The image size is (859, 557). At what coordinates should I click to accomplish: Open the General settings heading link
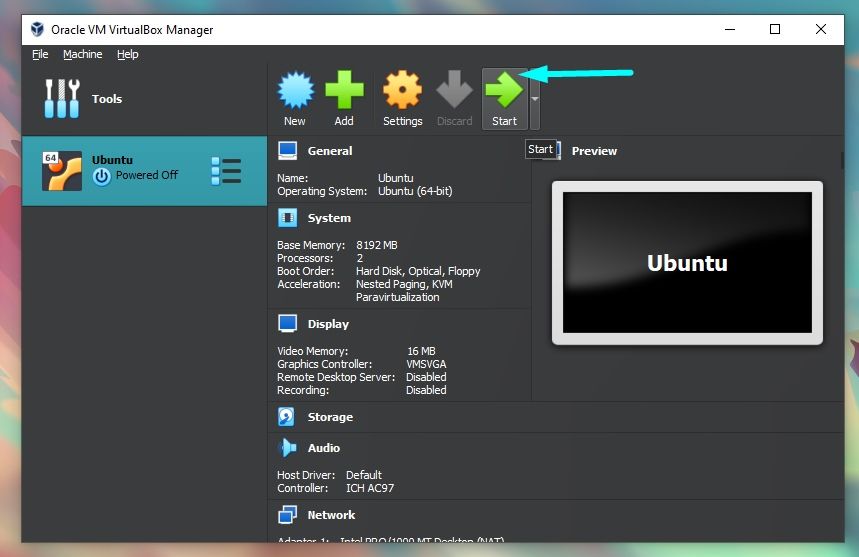click(x=330, y=151)
